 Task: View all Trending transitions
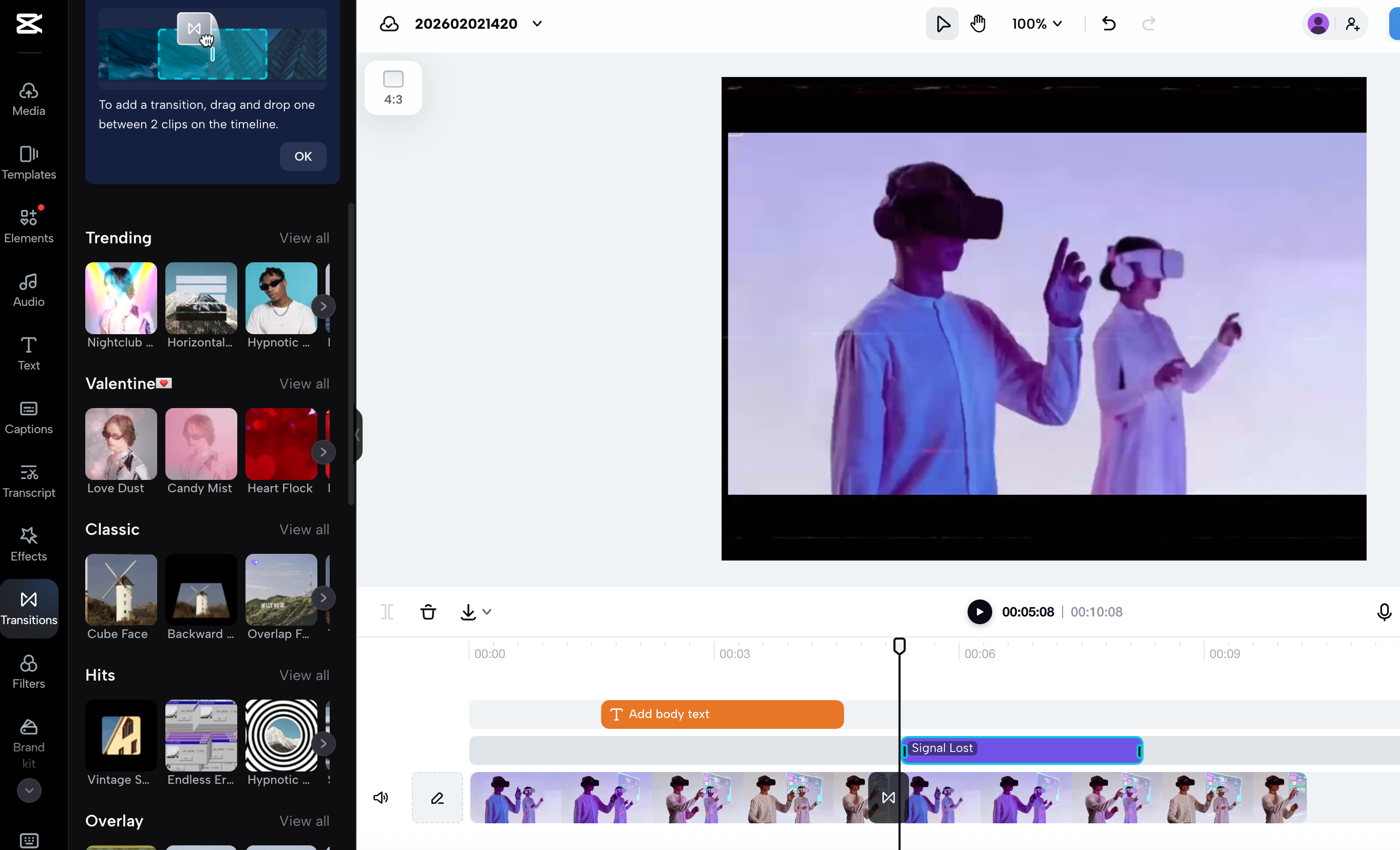click(x=304, y=238)
